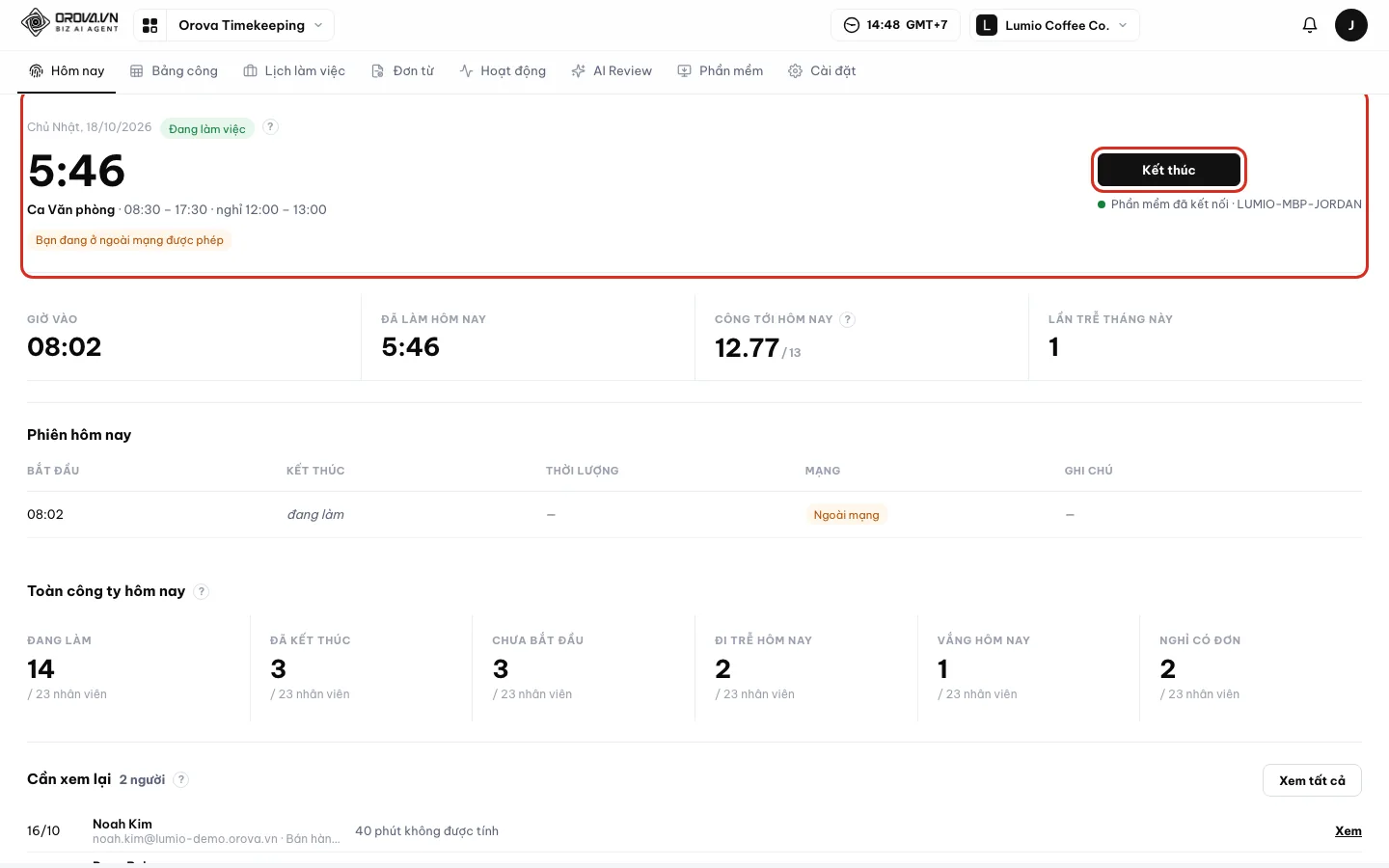Show help next to Cần xem lại

(181, 779)
